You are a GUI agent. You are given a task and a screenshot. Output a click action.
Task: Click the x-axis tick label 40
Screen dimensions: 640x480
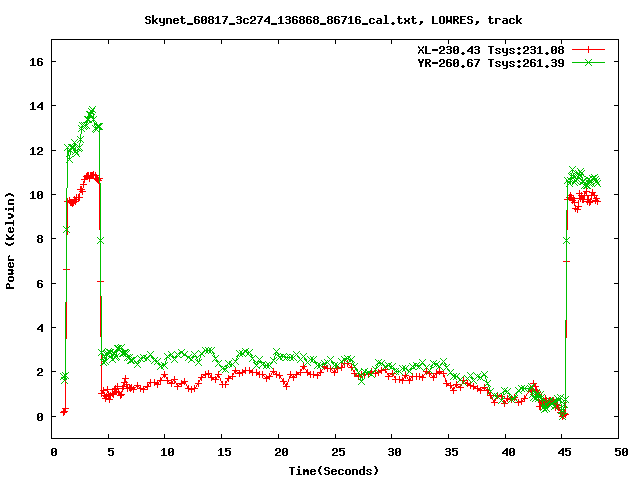[508, 452]
